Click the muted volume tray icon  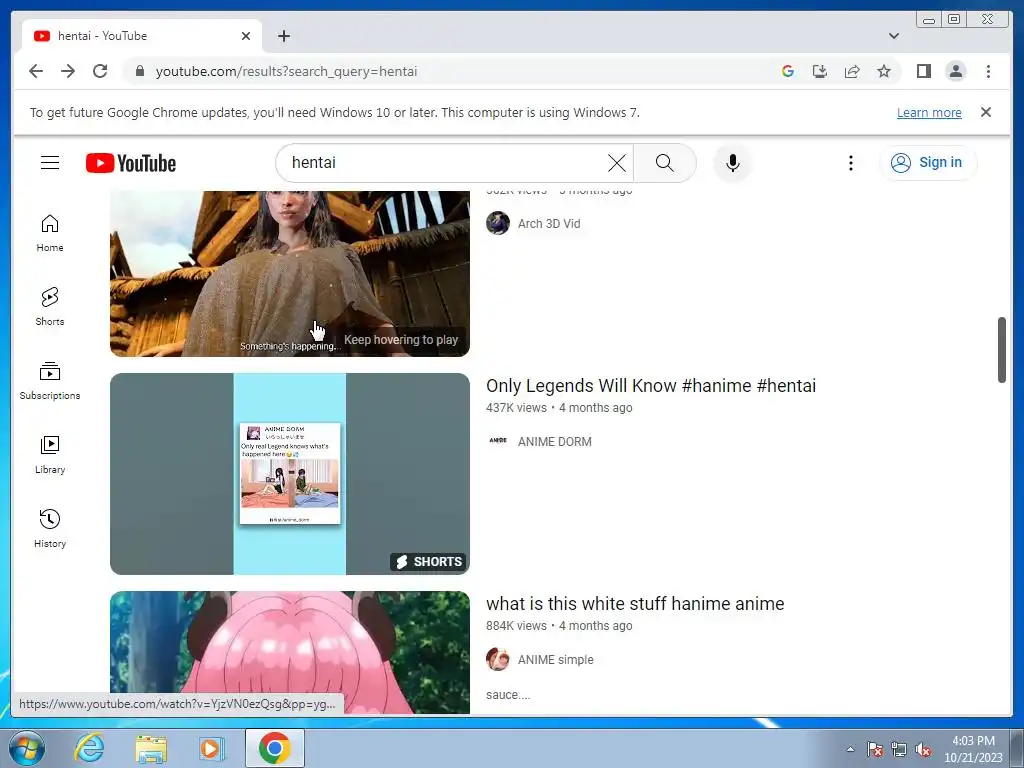[923, 749]
